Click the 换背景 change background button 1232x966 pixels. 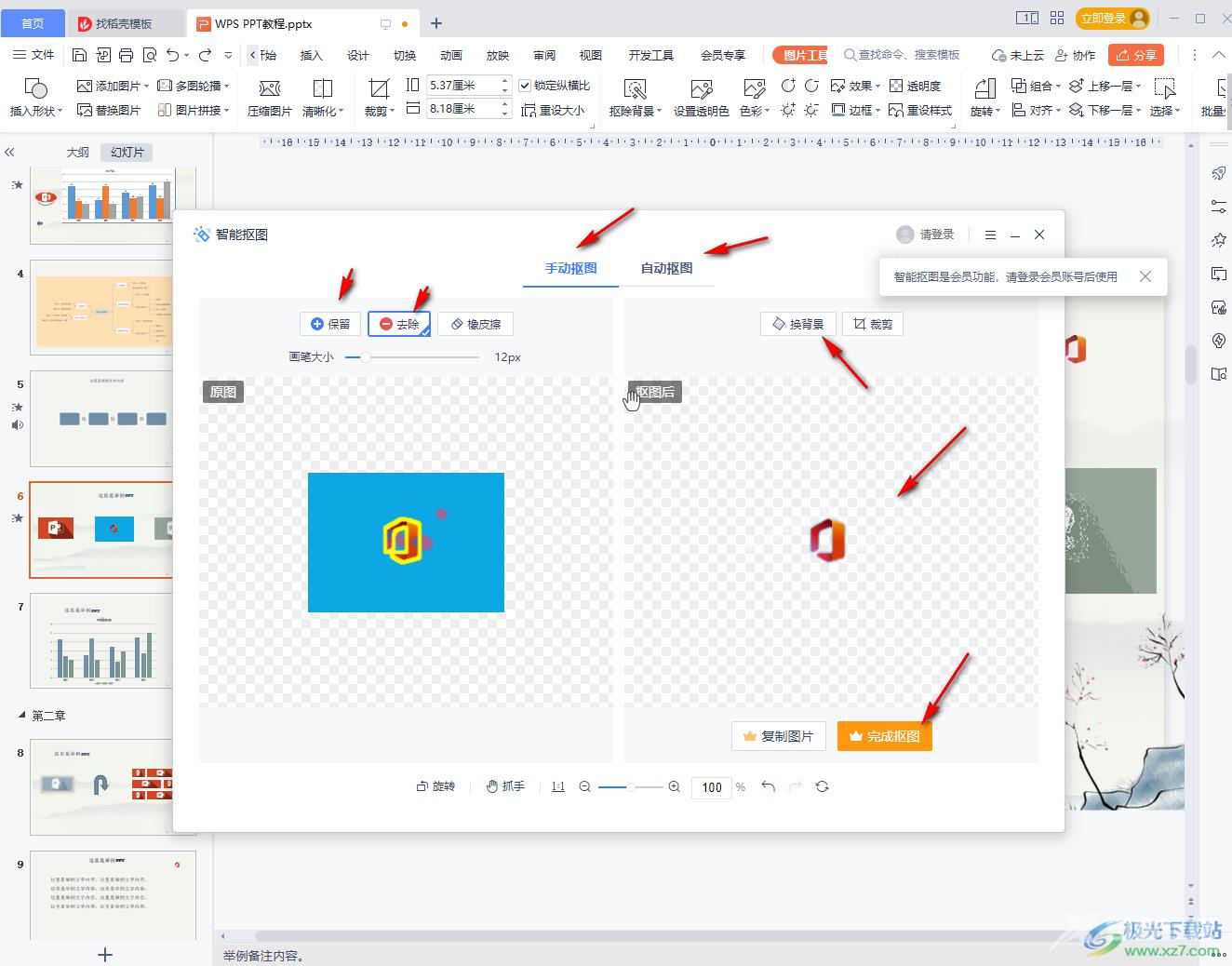coord(798,324)
